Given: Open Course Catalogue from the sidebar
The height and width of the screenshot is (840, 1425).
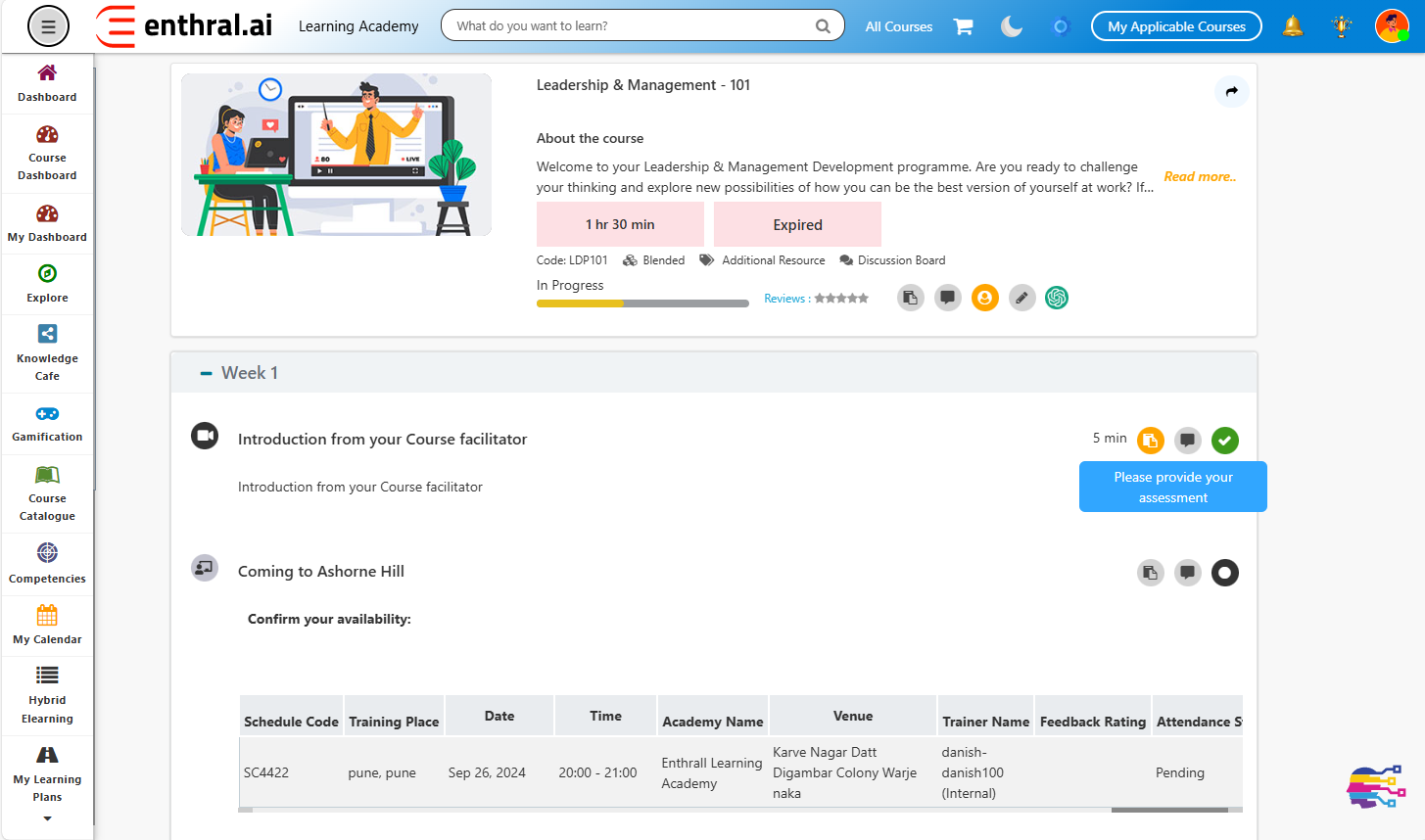Looking at the screenshot, I should (47, 492).
